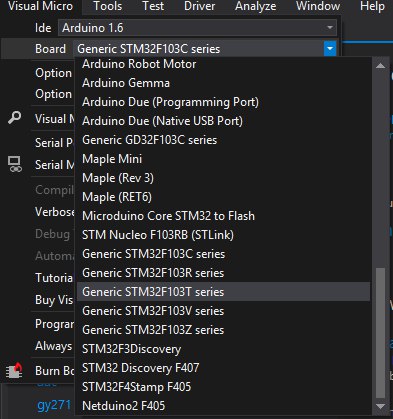The width and height of the screenshot is (393, 419).
Task: Select STM32F3Discovery board
Action: pos(223,349)
